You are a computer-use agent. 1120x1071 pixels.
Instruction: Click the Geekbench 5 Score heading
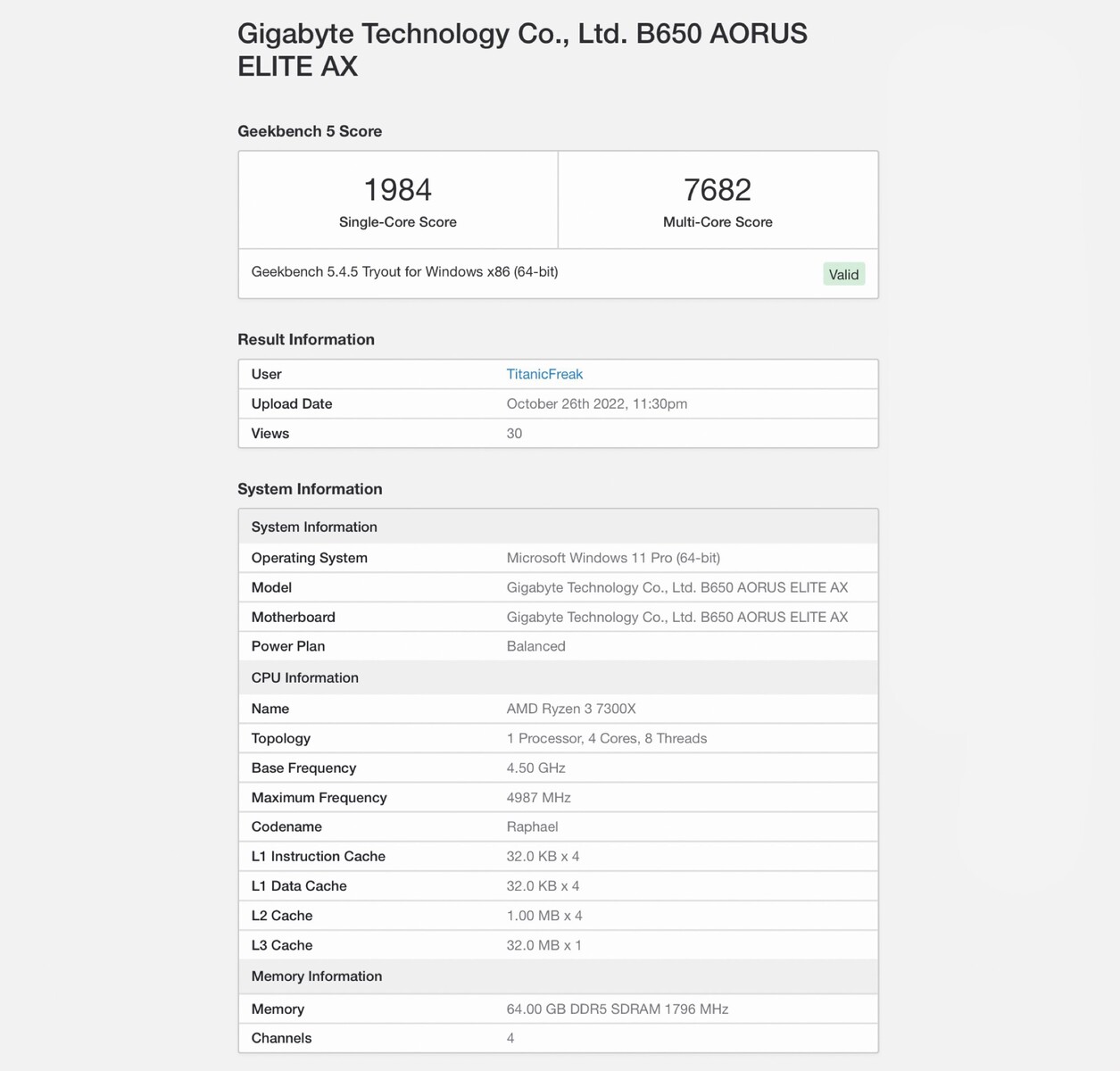310,131
